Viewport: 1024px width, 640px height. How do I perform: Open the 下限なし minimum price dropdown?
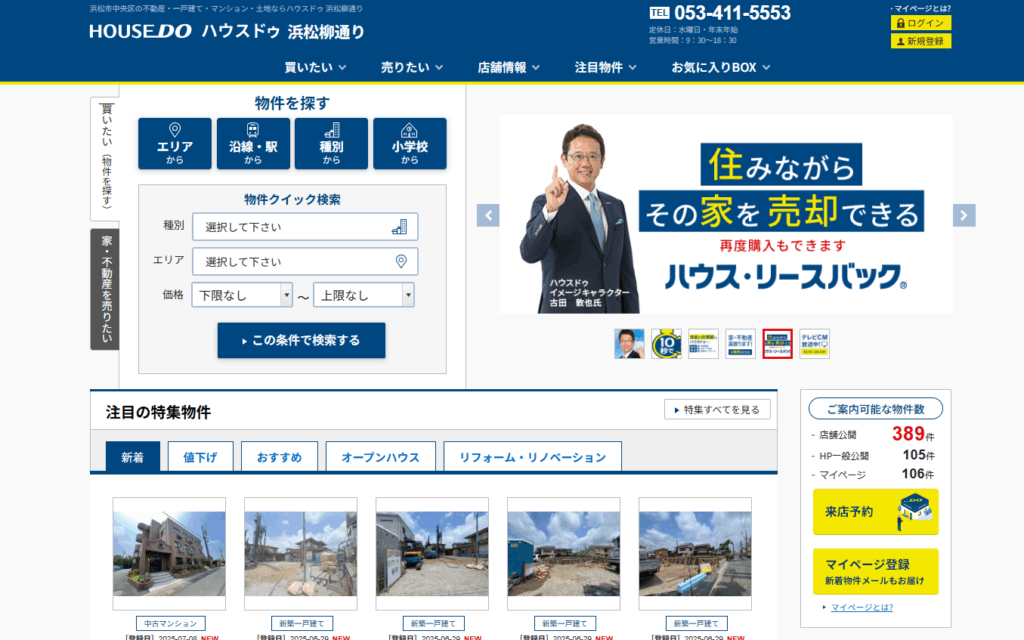point(242,295)
